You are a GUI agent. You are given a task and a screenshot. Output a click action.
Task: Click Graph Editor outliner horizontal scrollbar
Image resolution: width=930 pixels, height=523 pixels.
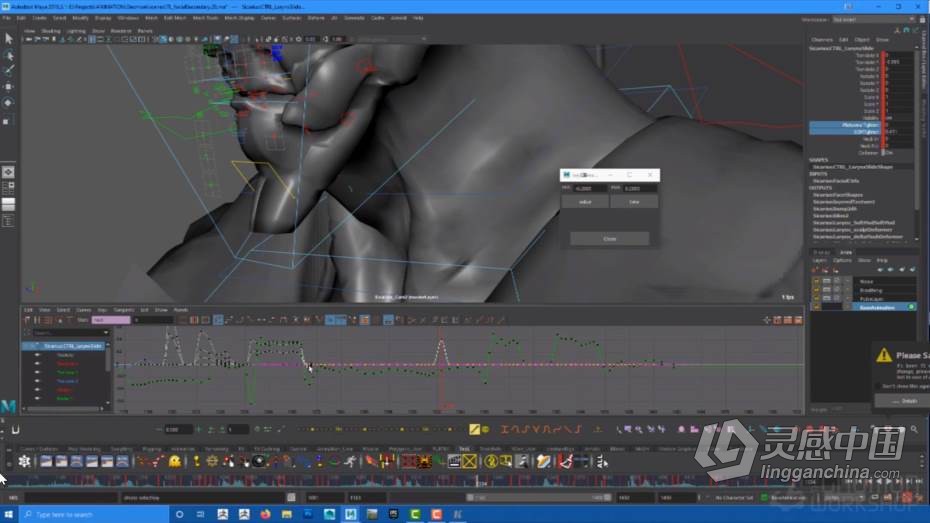pyautogui.click(x=63, y=408)
